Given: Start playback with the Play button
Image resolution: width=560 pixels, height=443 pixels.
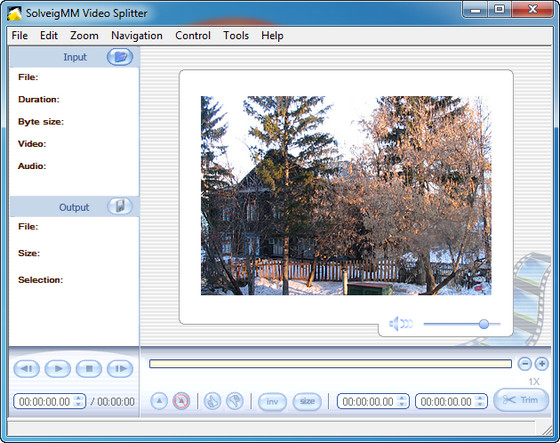Looking at the screenshot, I should [x=58, y=368].
